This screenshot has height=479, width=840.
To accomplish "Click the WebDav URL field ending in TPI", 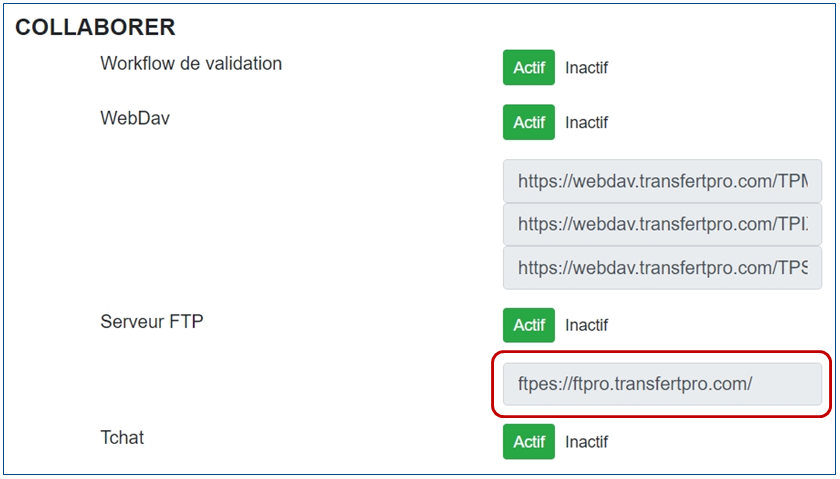I will point(662,224).
